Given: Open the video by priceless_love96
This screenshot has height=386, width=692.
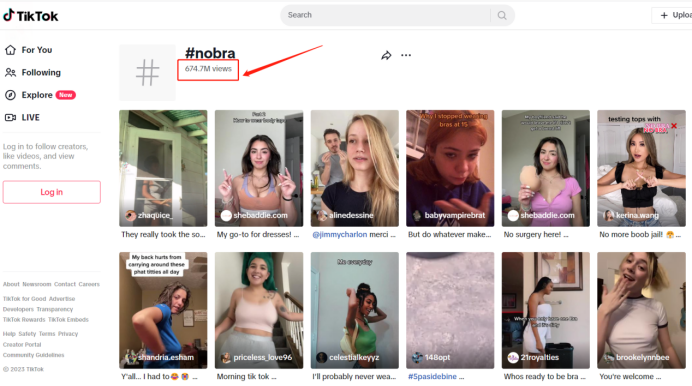Looking at the screenshot, I should [x=259, y=310].
